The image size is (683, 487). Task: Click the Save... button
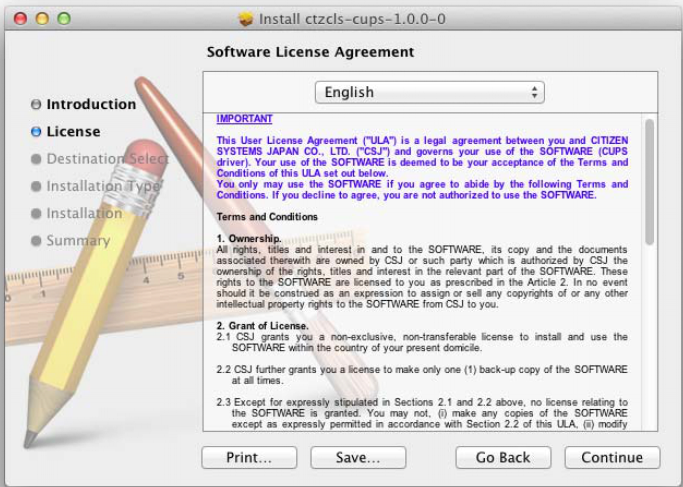click(x=358, y=457)
